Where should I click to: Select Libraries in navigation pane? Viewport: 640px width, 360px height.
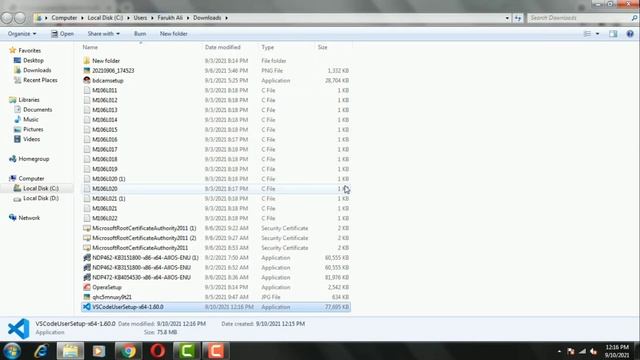pos(29,100)
